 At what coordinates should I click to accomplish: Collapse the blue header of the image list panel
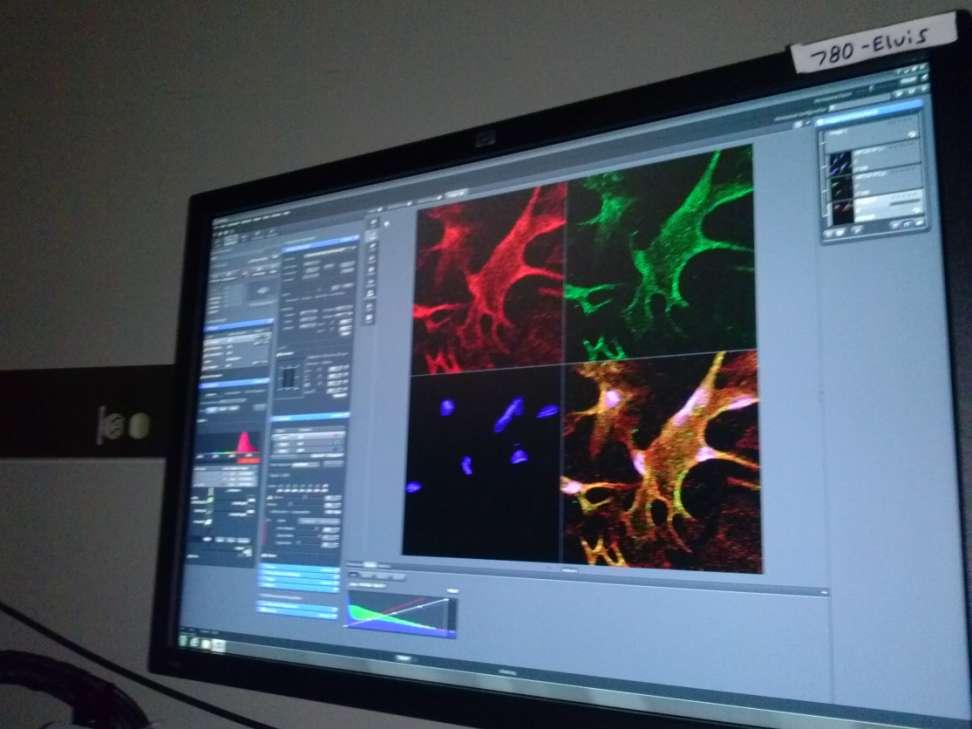pyautogui.click(x=868, y=115)
